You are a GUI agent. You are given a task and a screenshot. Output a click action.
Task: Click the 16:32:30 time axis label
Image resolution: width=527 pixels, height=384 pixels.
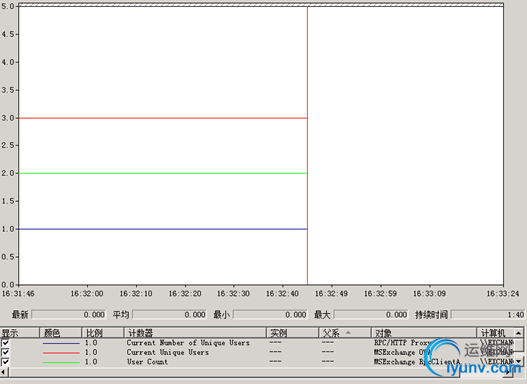pyautogui.click(x=233, y=294)
